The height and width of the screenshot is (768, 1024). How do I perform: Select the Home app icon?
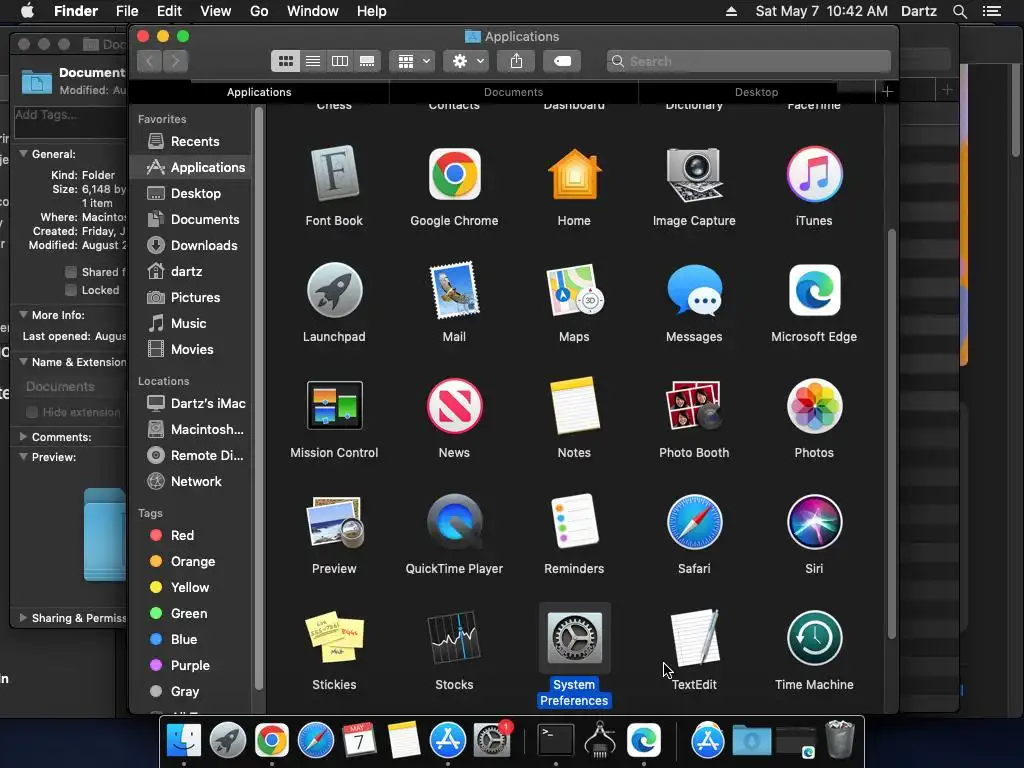click(574, 174)
